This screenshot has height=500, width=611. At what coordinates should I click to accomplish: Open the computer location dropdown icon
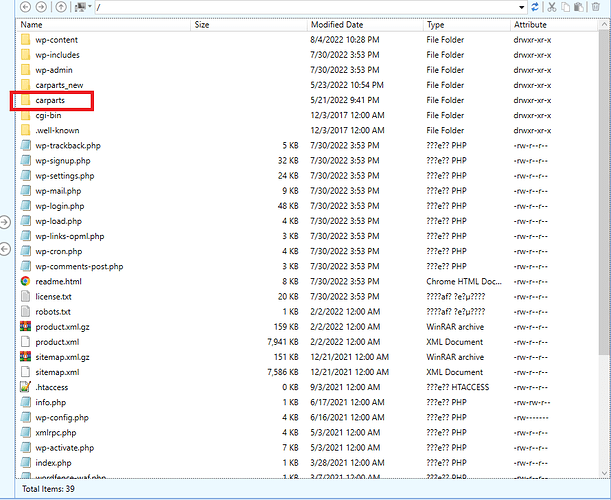point(83,7)
